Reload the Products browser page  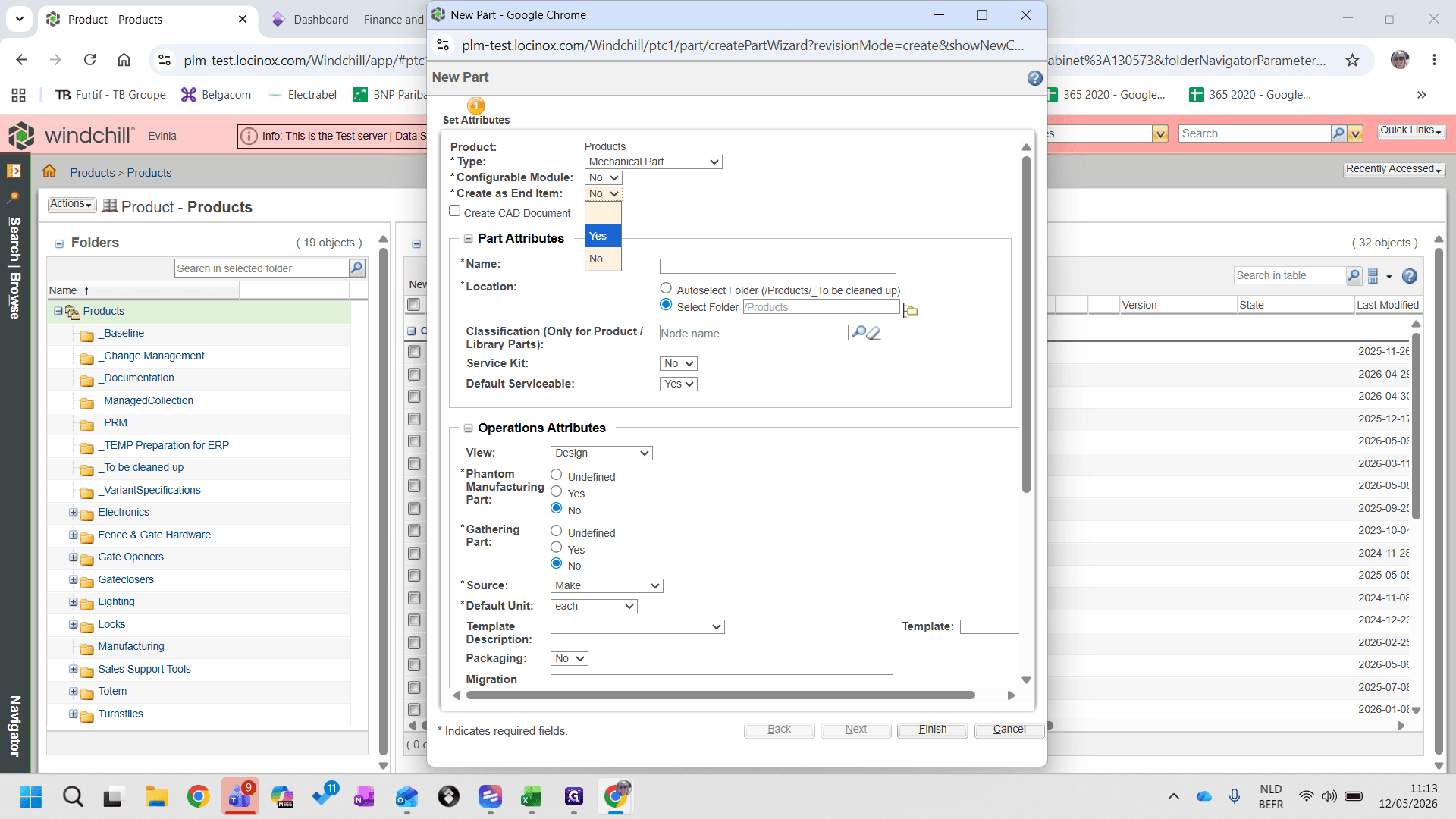pyautogui.click(x=89, y=60)
